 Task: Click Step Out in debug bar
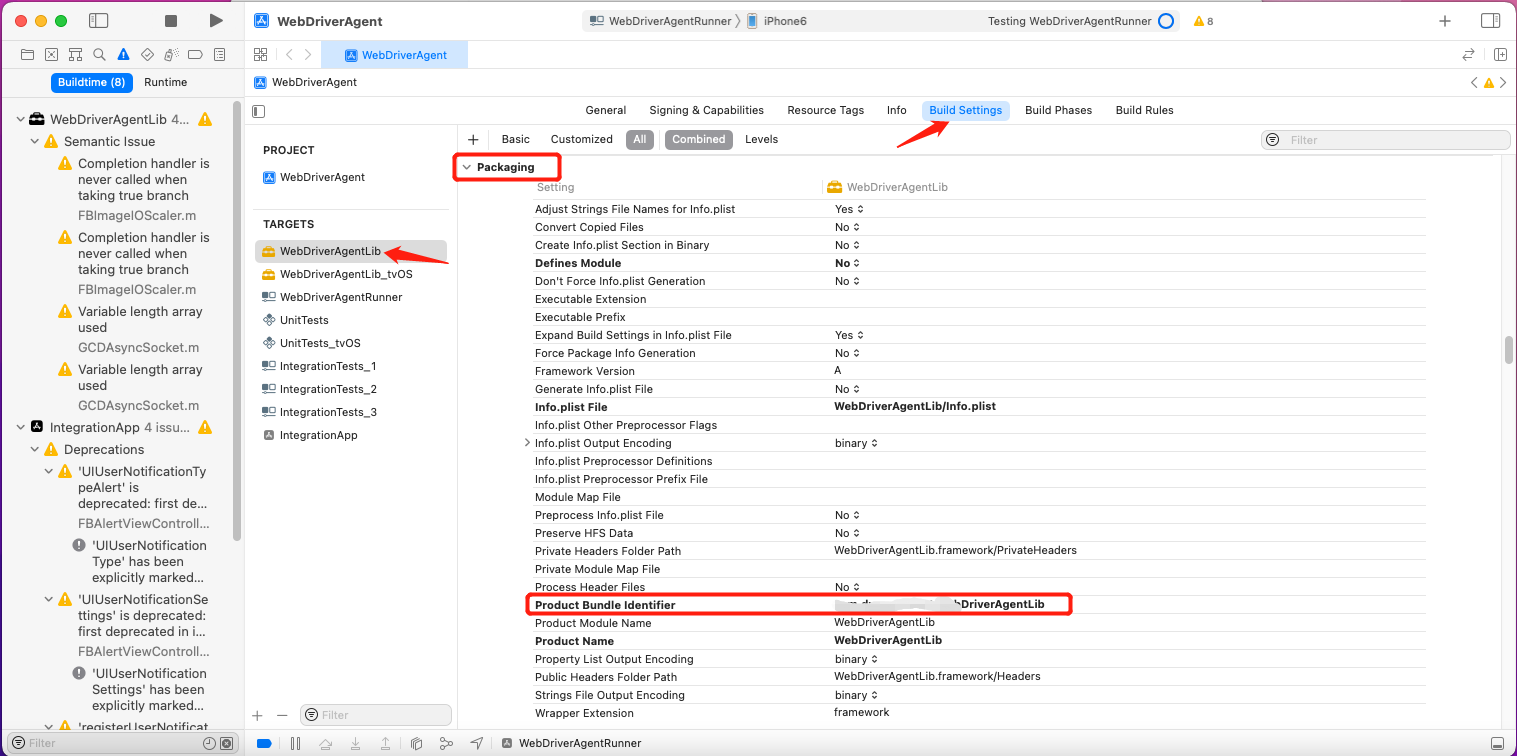click(386, 743)
